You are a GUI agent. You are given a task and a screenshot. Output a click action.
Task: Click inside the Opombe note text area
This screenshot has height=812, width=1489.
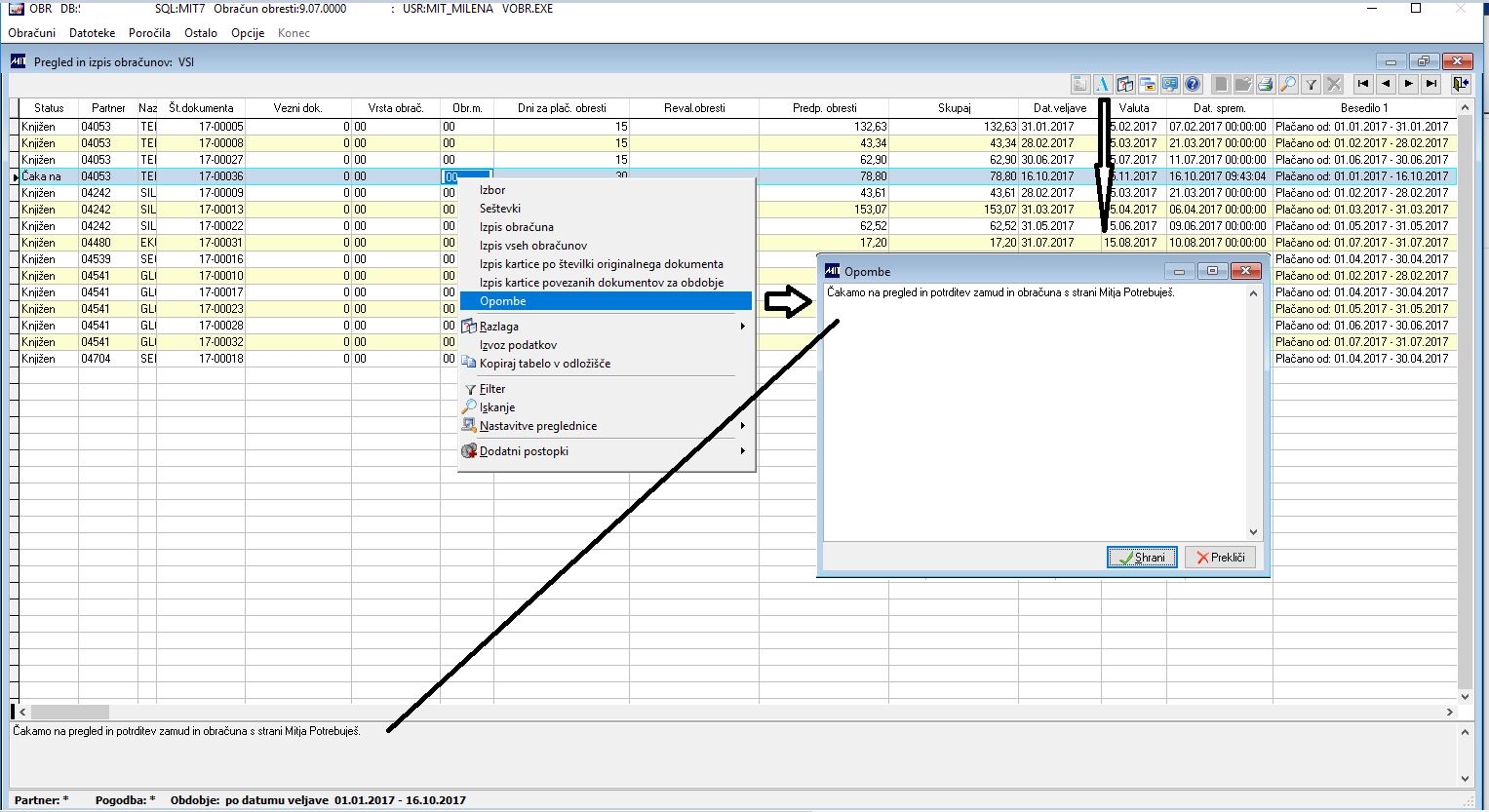[1035, 412]
